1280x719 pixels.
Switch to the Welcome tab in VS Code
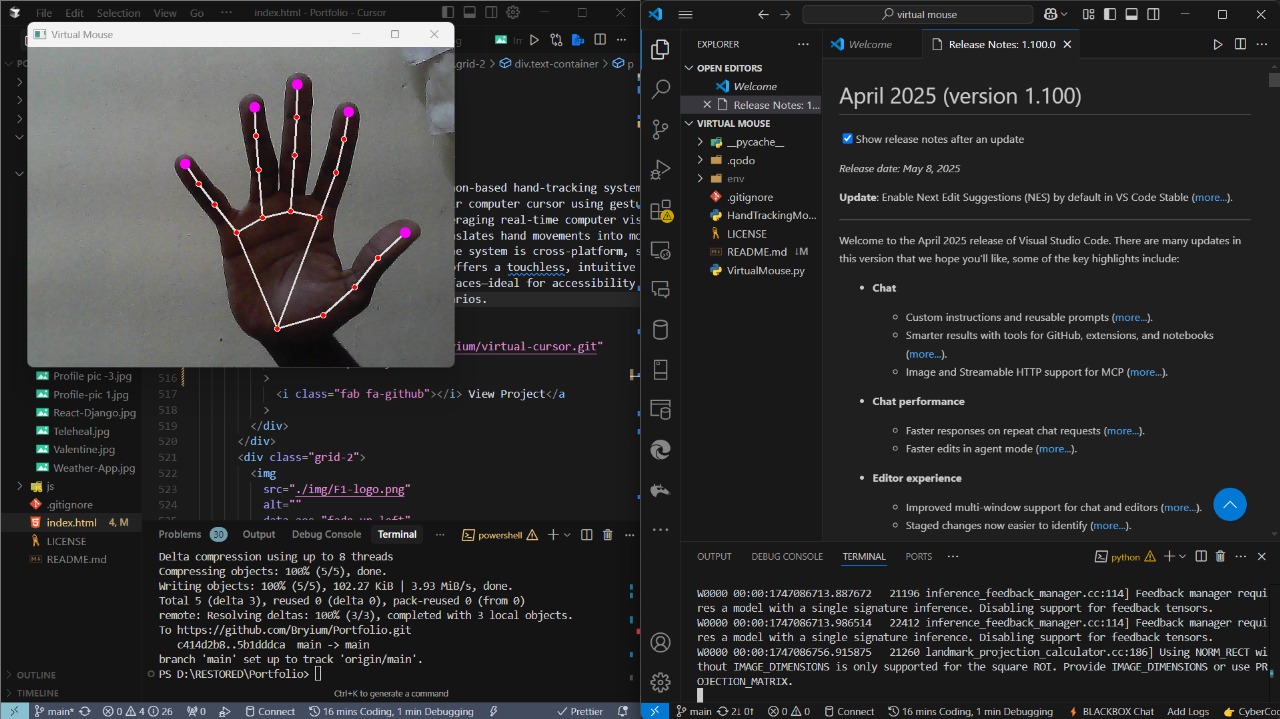point(870,45)
